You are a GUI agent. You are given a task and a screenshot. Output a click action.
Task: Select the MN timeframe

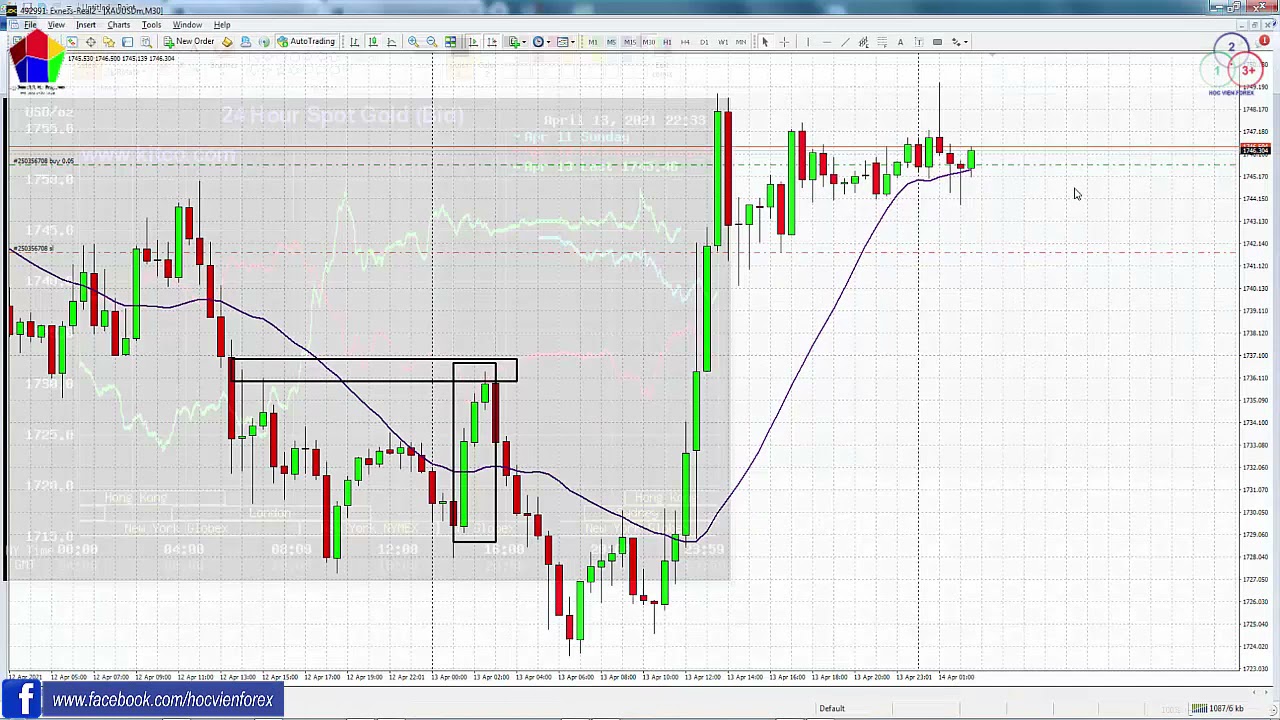741,42
